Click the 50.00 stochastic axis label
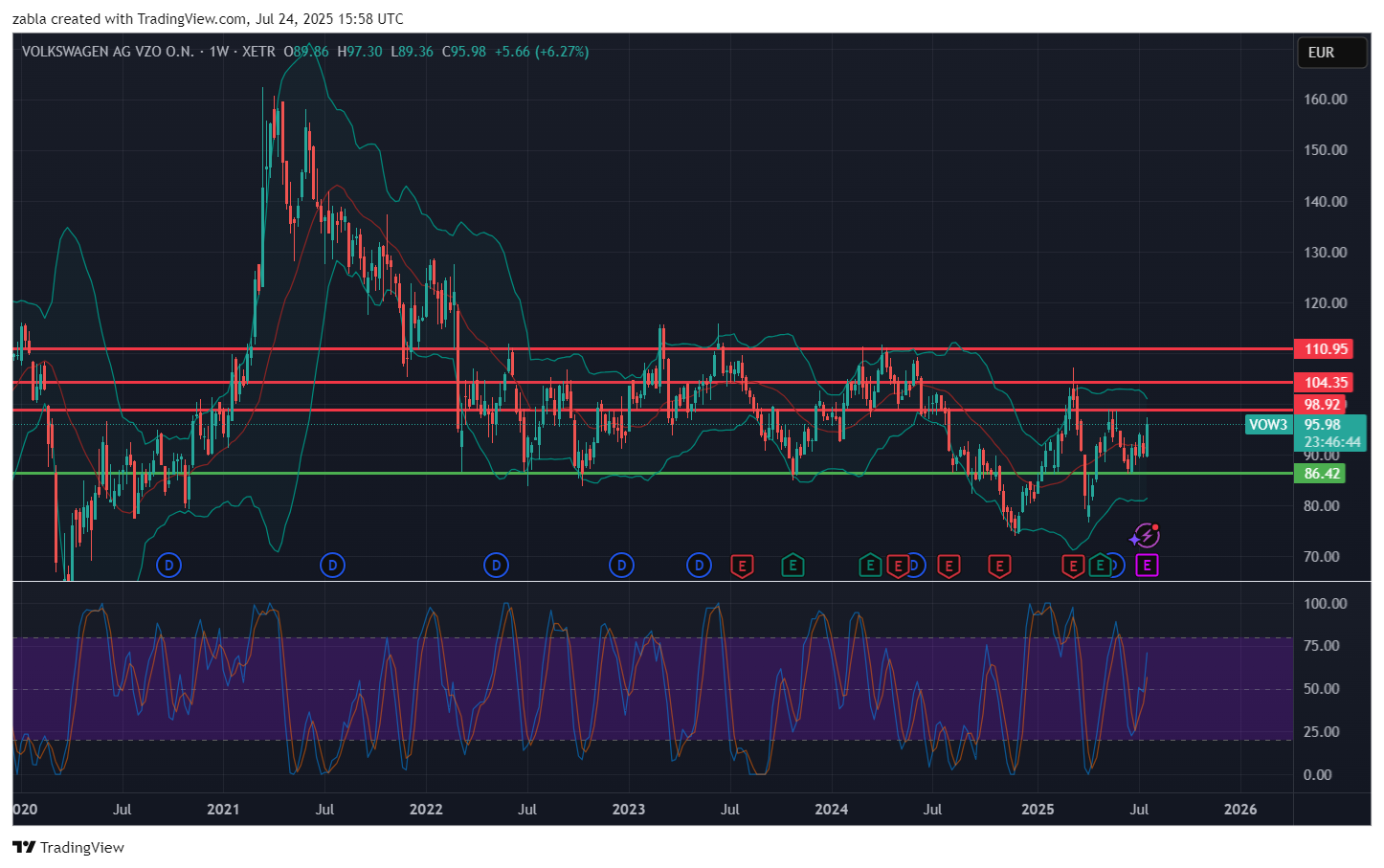The width and height of the screenshot is (1384, 868). tap(1322, 689)
